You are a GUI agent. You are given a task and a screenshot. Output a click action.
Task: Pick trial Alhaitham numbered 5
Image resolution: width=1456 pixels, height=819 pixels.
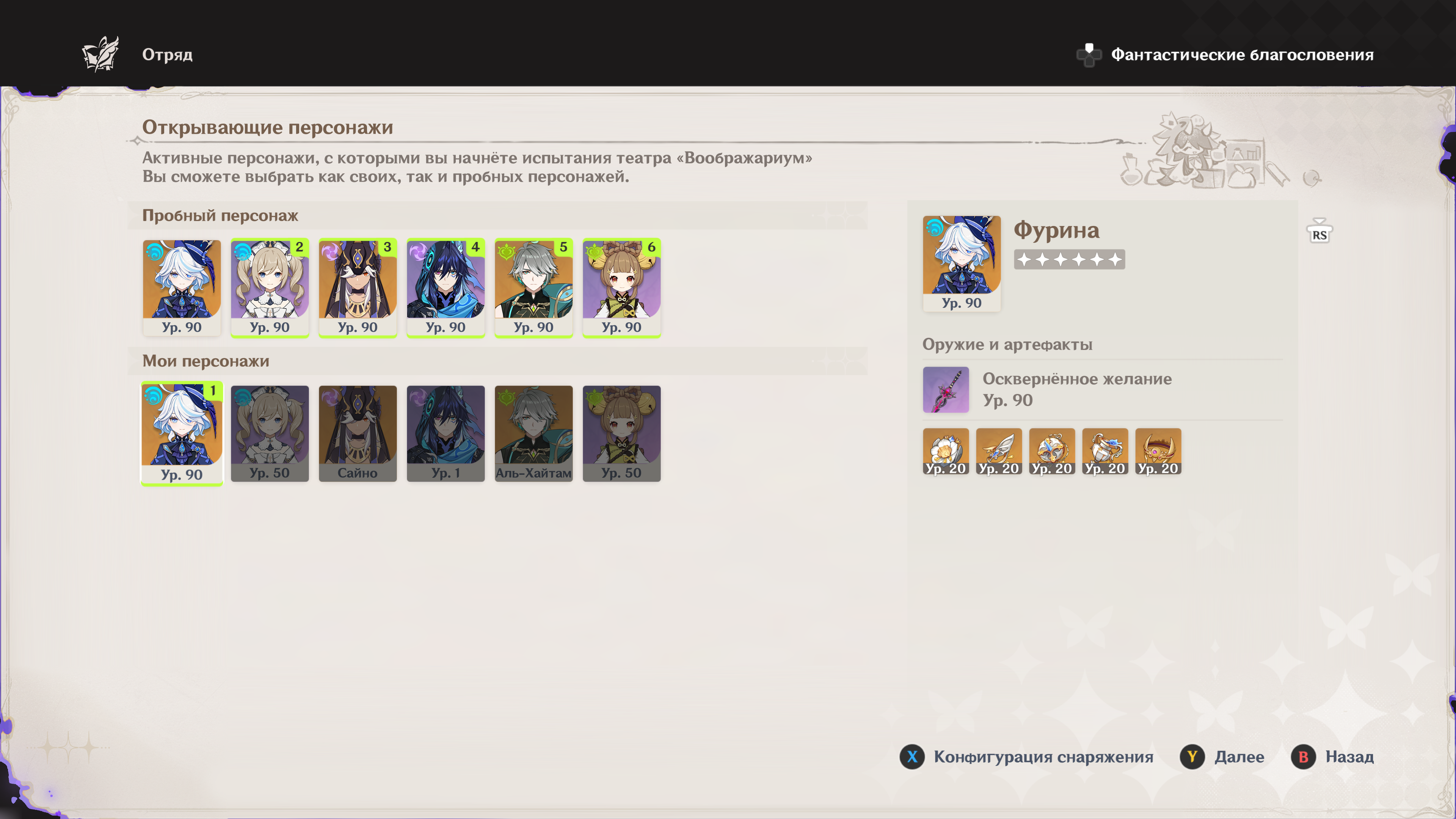click(x=533, y=288)
